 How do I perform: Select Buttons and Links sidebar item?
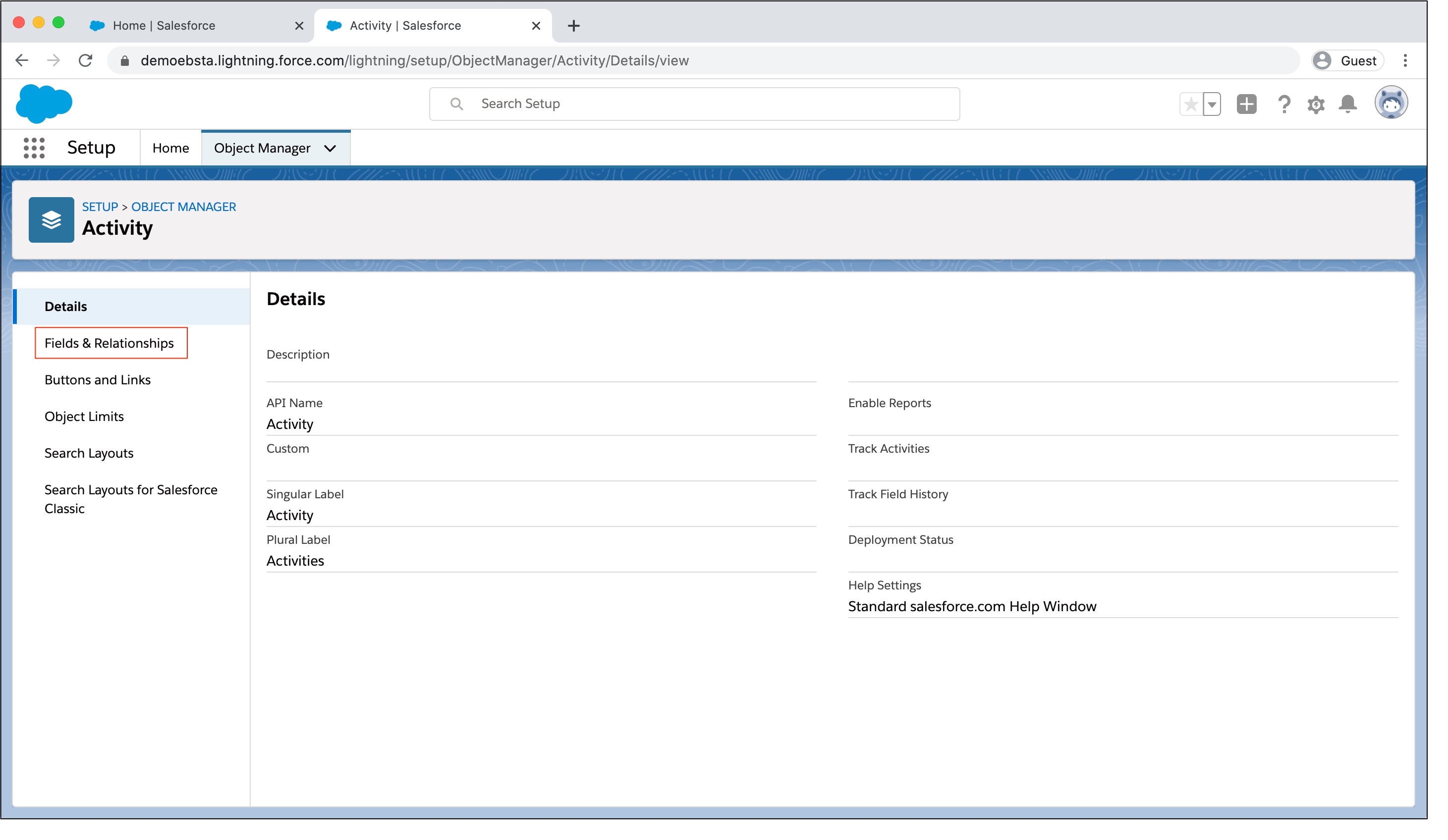point(98,380)
